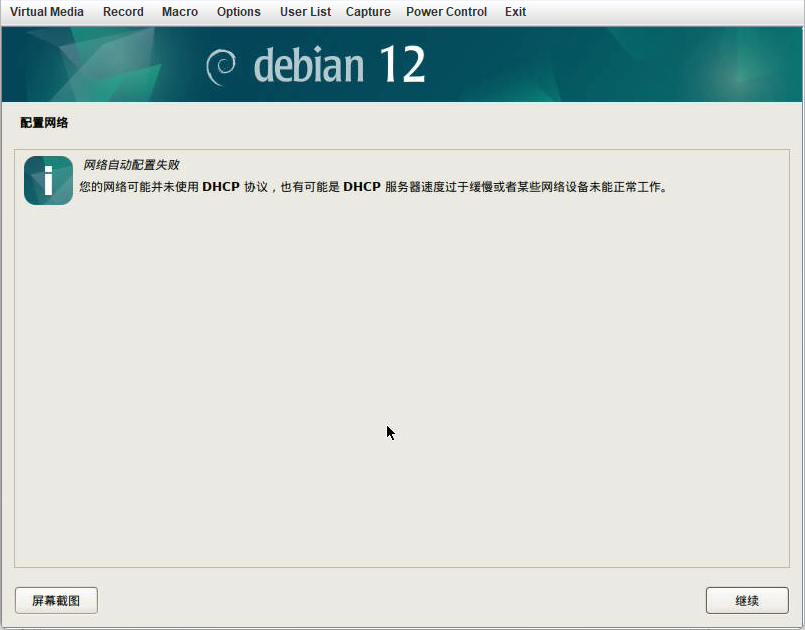Open the Power Control menu

(x=446, y=12)
